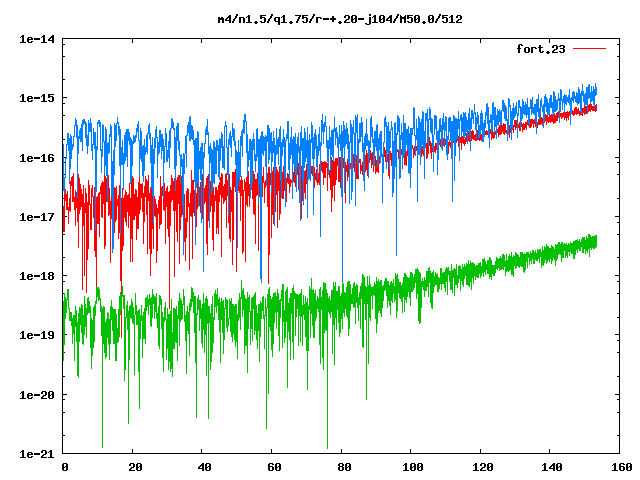Screen dimensions: 640x480
Task: Click the 1e-21 y-axis label
Action: [x=37, y=454]
